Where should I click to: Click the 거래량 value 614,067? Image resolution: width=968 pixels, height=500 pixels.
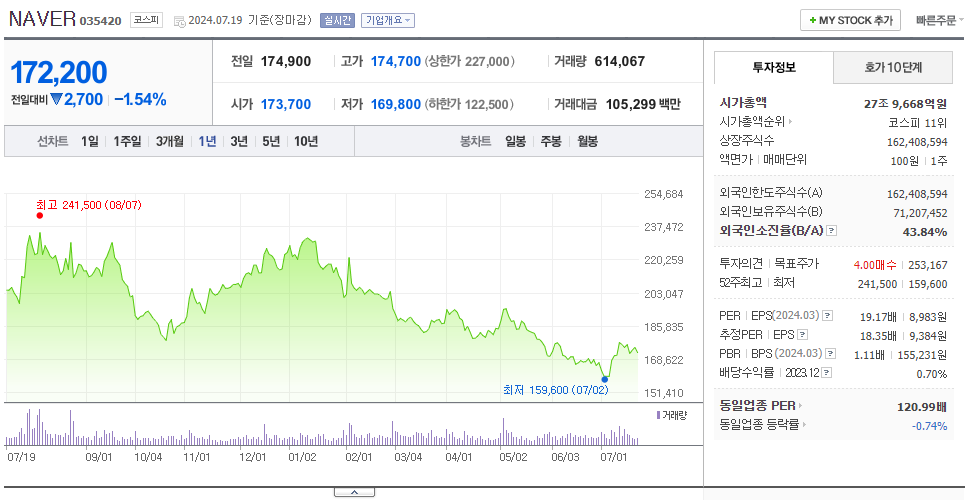tap(620, 62)
